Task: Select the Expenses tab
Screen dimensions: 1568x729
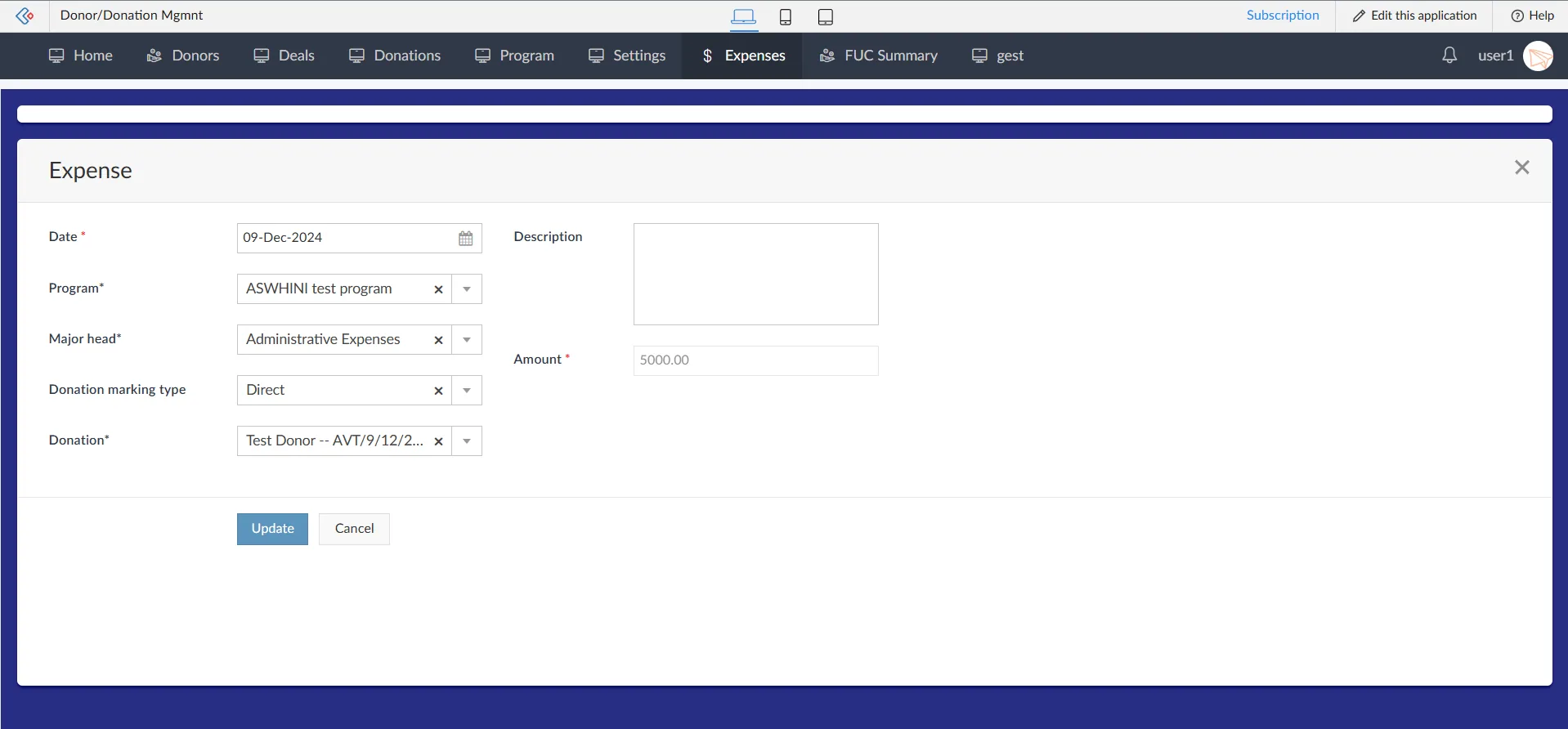Action: (x=742, y=56)
